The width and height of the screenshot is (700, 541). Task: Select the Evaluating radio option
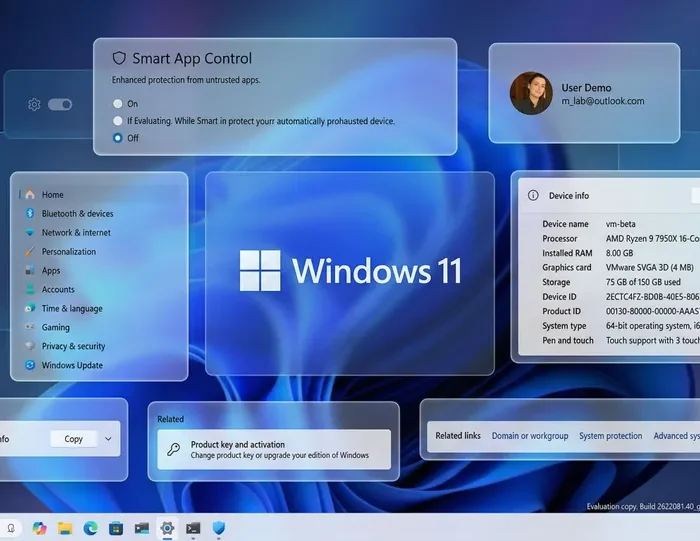(117, 121)
